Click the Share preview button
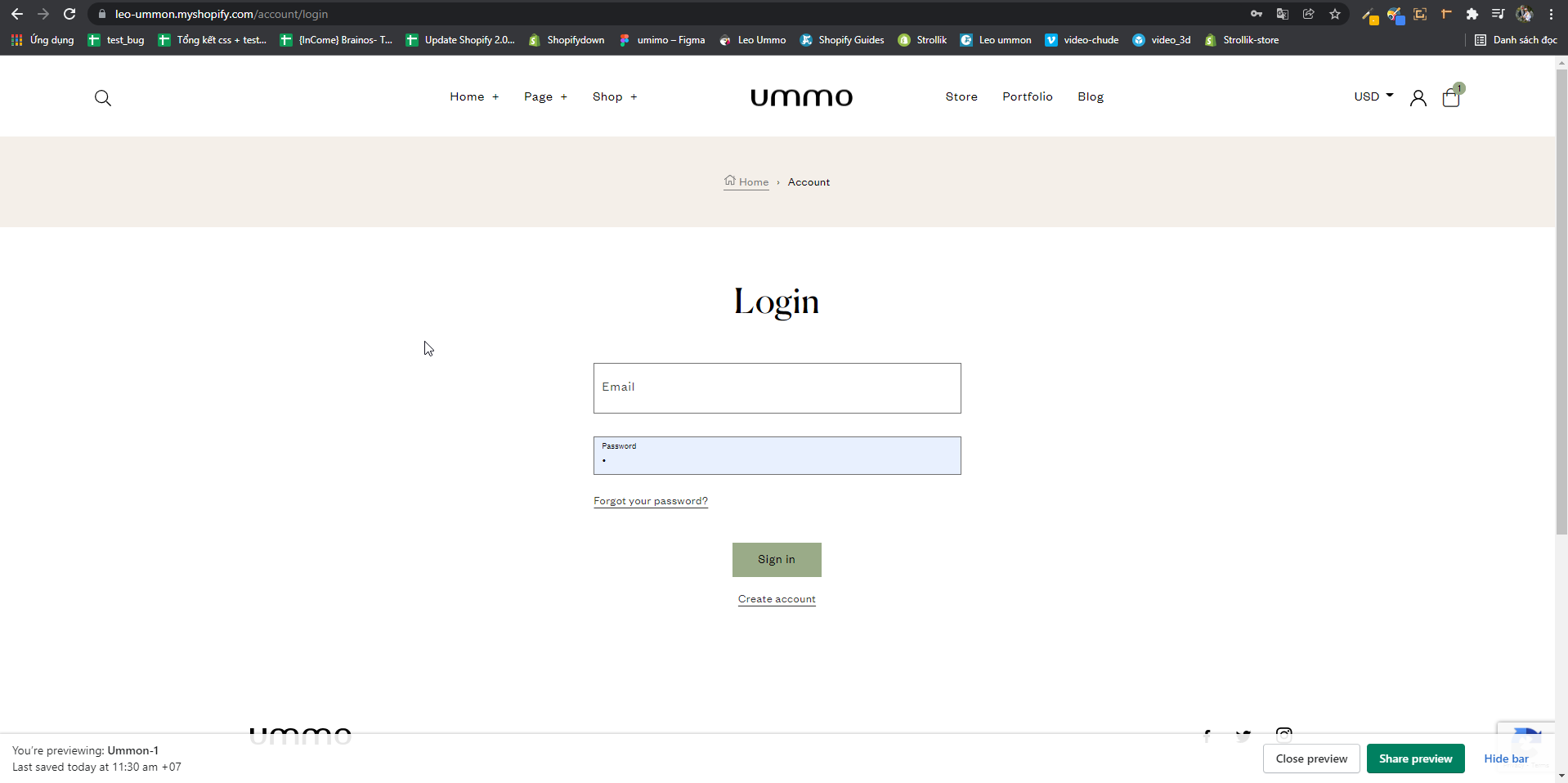 point(1416,758)
